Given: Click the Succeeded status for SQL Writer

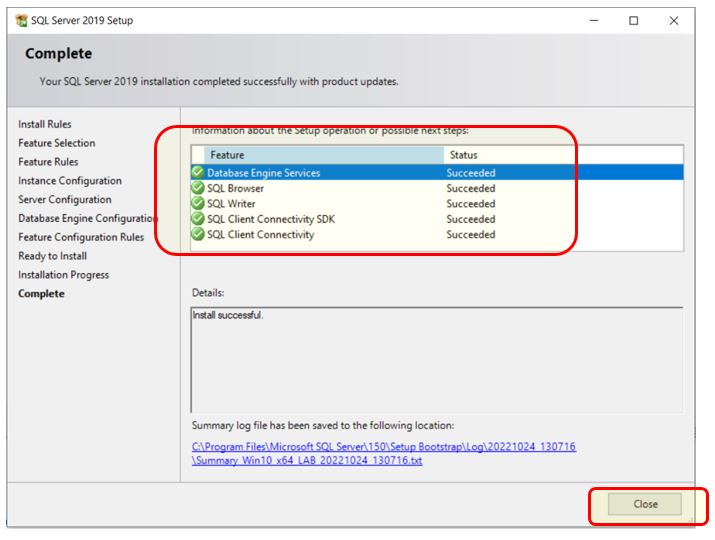Looking at the screenshot, I should coord(471,204).
